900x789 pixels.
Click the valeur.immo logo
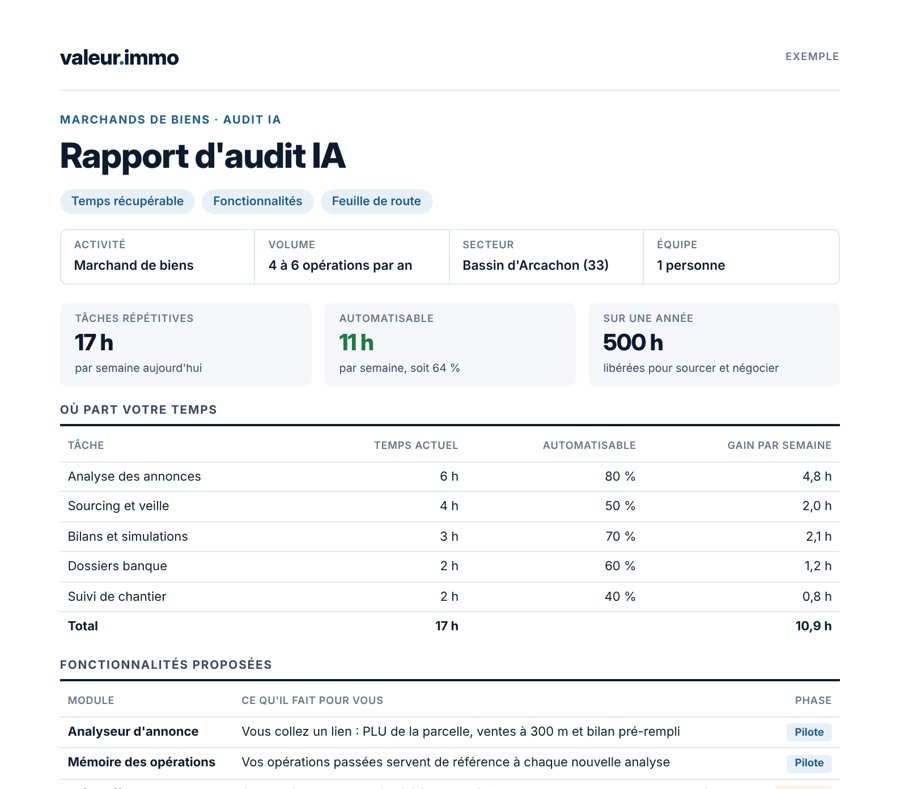pyautogui.click(x=119, y=57)
